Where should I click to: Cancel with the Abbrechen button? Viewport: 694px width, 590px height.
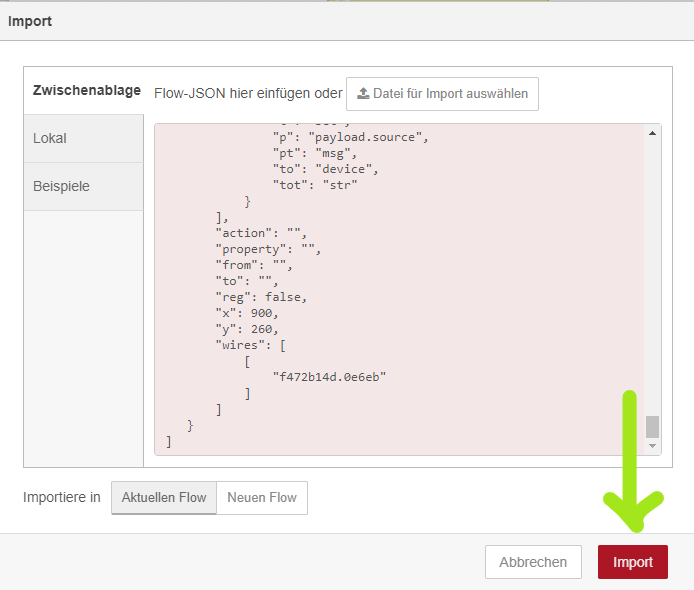click(533, 562)
